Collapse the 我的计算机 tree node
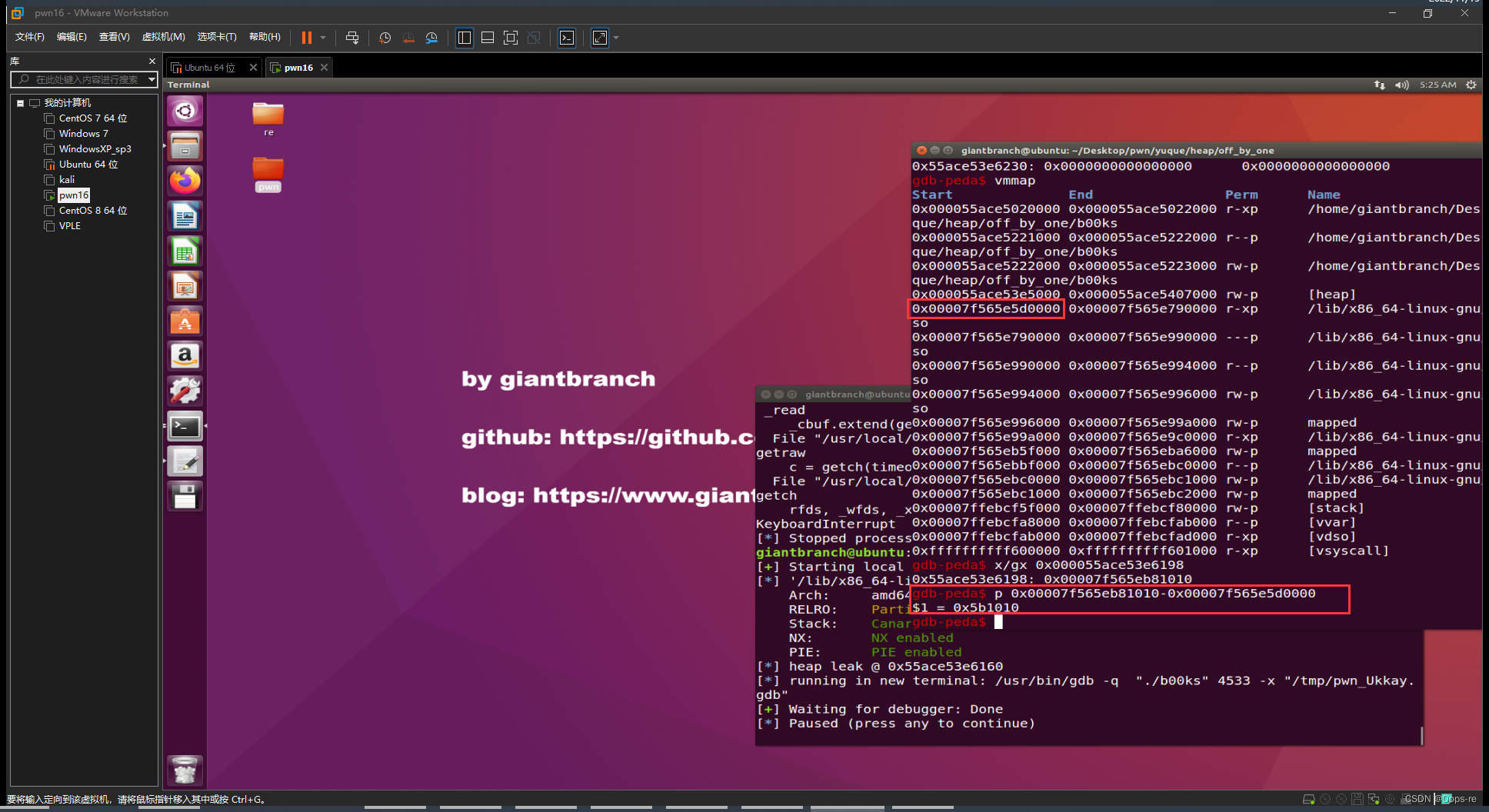The width and height of the screenshot is (1489, 812). click(x=20, y=103)
